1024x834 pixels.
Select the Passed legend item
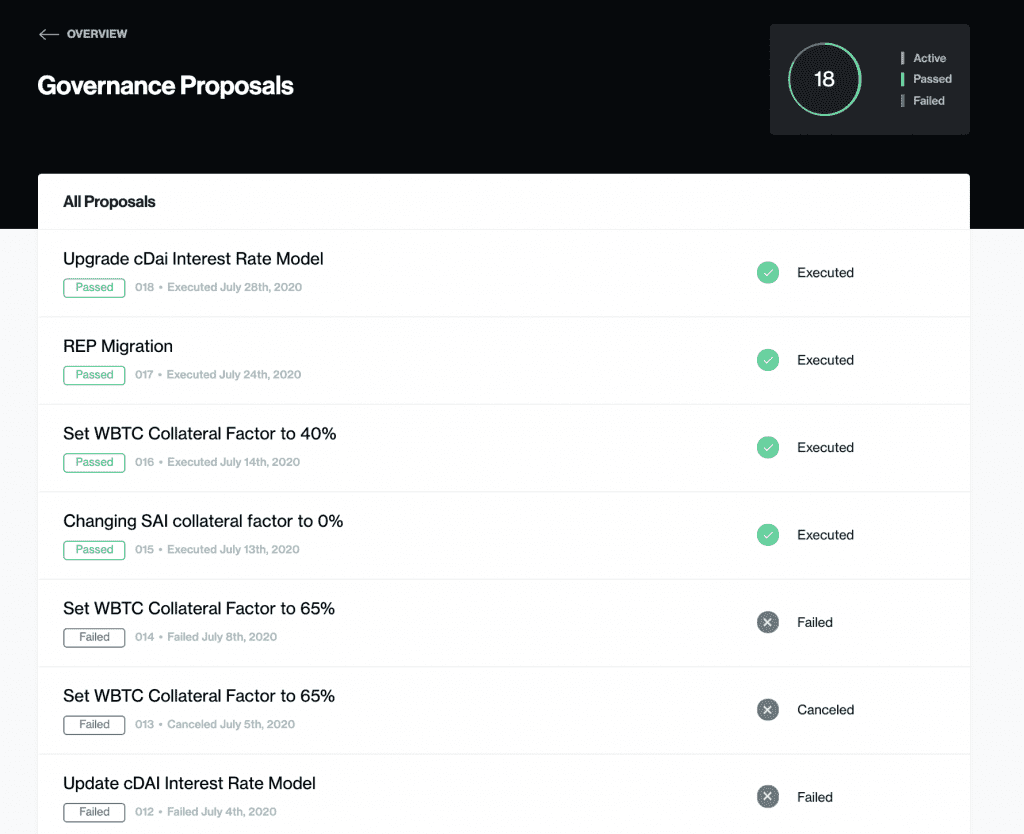(932, 79)
